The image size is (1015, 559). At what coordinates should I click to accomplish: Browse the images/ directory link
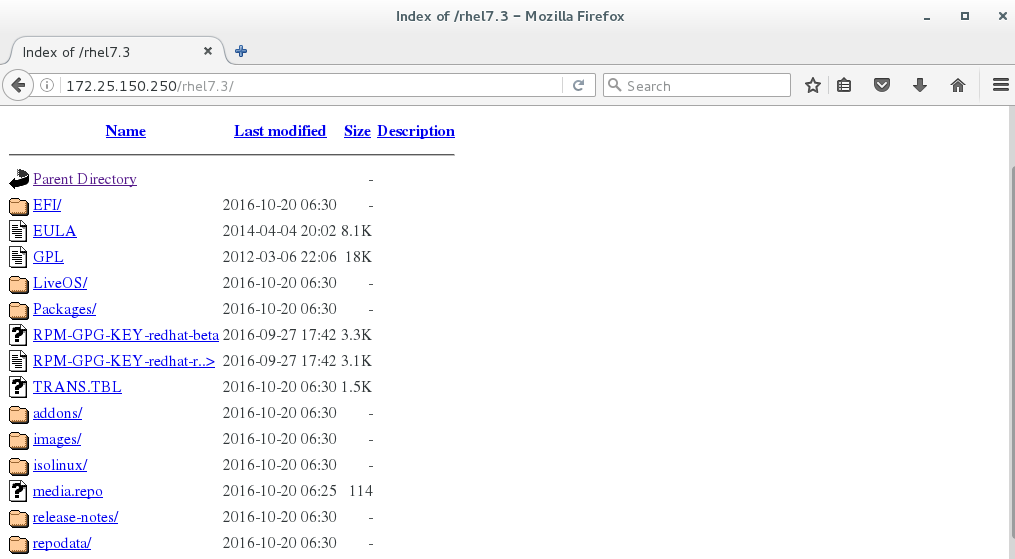pos(57,439)
